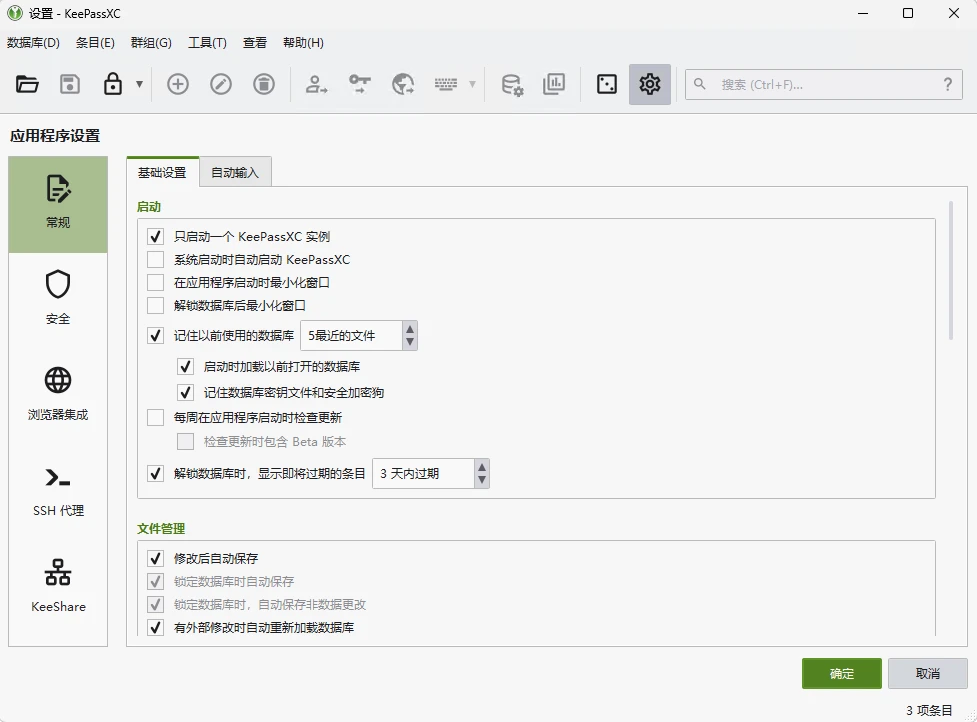Enable 在应用程序启动时最小化窗口
The height and width of the screenshot is (722, 977).
pos(155,283)
